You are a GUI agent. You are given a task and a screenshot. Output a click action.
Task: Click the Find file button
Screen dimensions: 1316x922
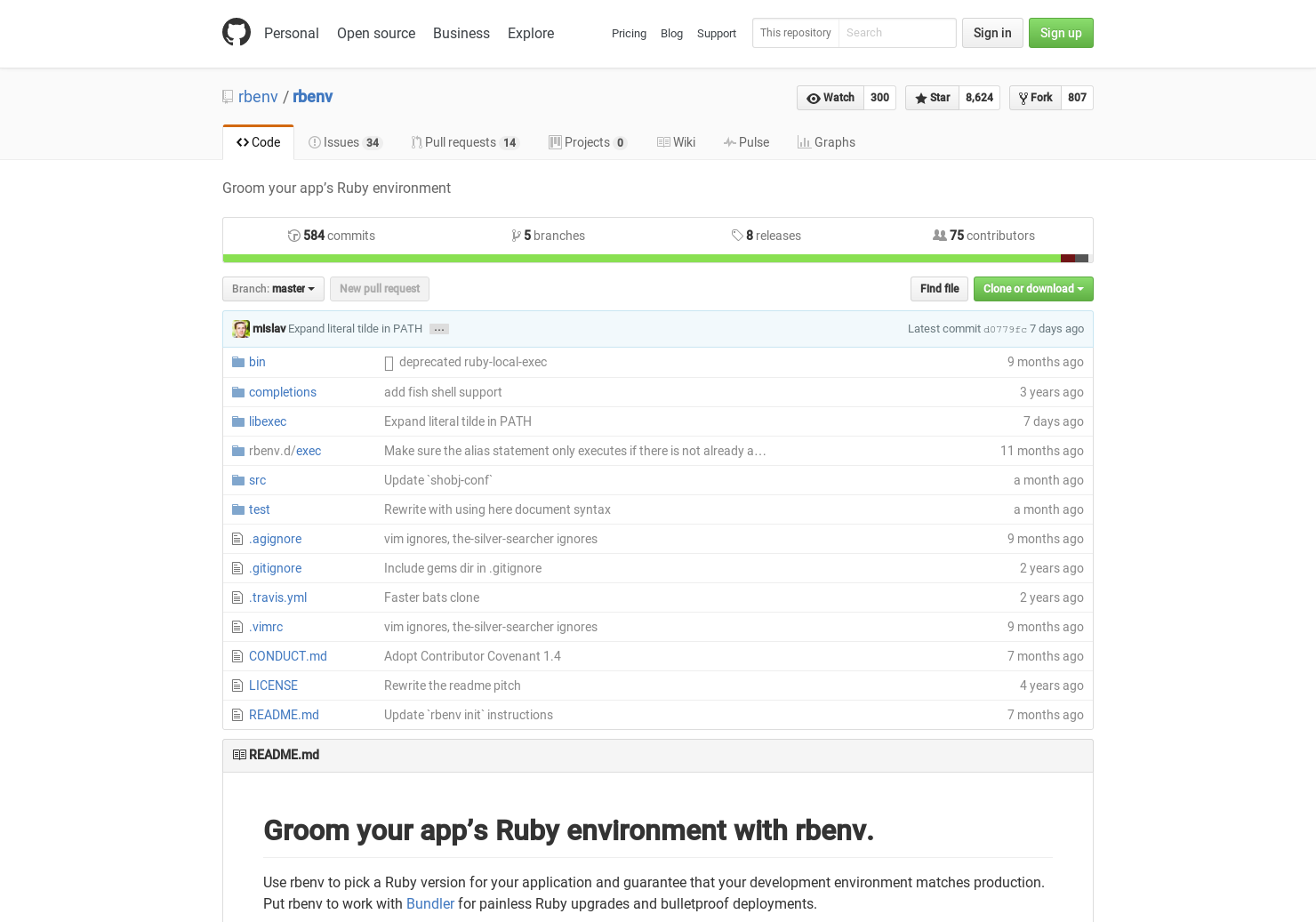[939, 289]
